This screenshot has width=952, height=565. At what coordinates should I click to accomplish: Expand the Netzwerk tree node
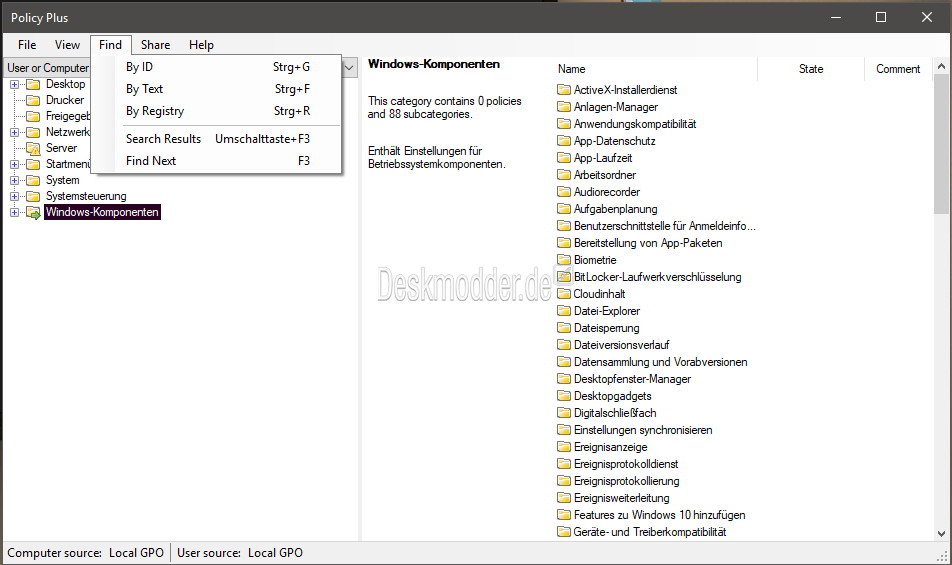point(15,132)
